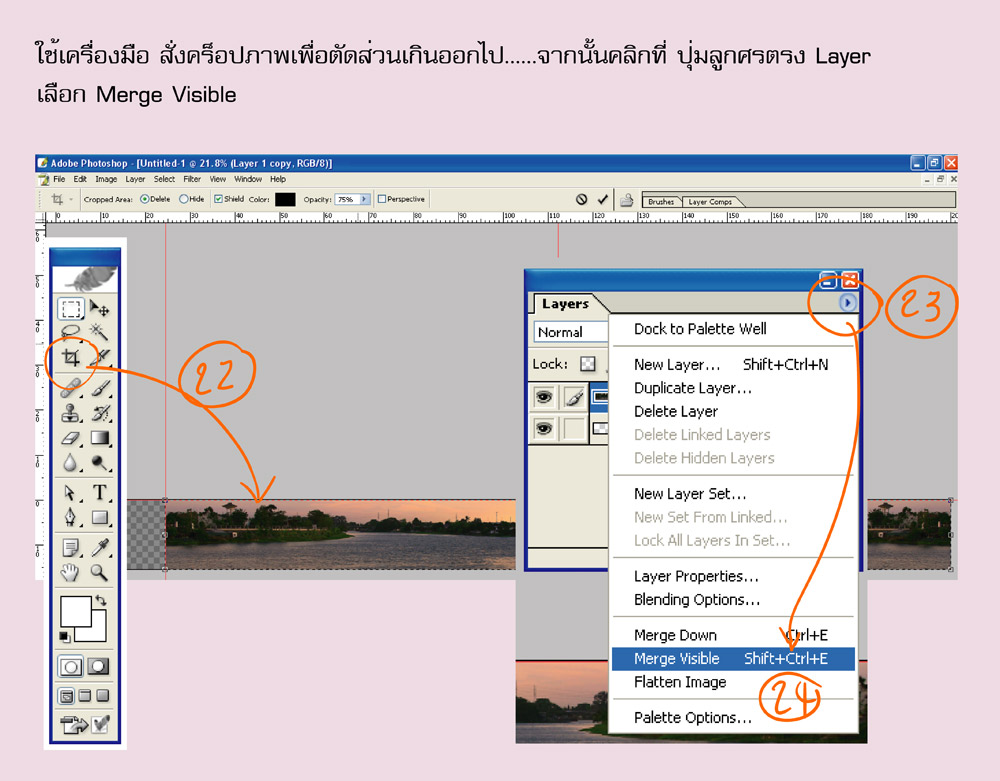This screenshot has width=1000, height=781.
Task: Select the Eyedropper tool
Action: pos(99,547)
